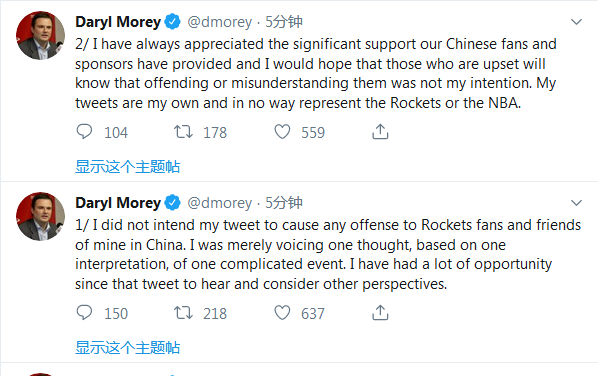Open Daryl Morey's avatar on the 2/ tweet
Screen dimensions: 598x376
[x=40, y=35]
